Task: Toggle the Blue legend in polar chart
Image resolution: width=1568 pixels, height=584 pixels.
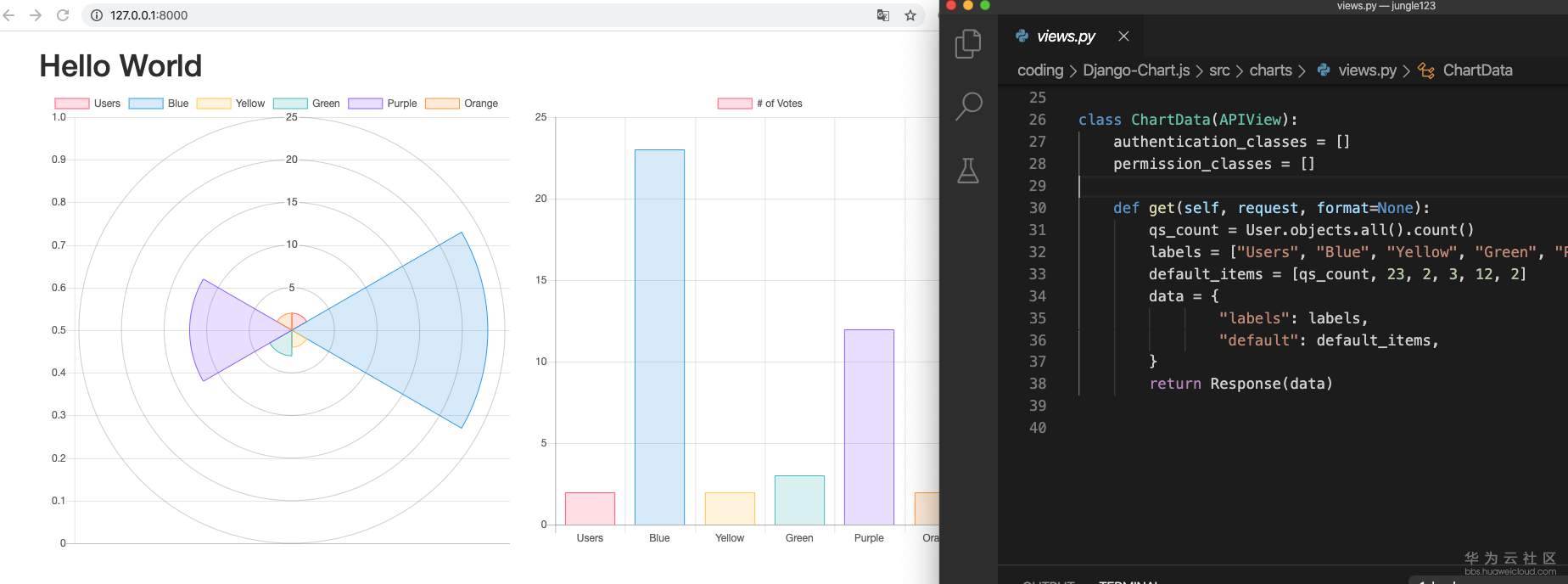Action: (159, 104)
